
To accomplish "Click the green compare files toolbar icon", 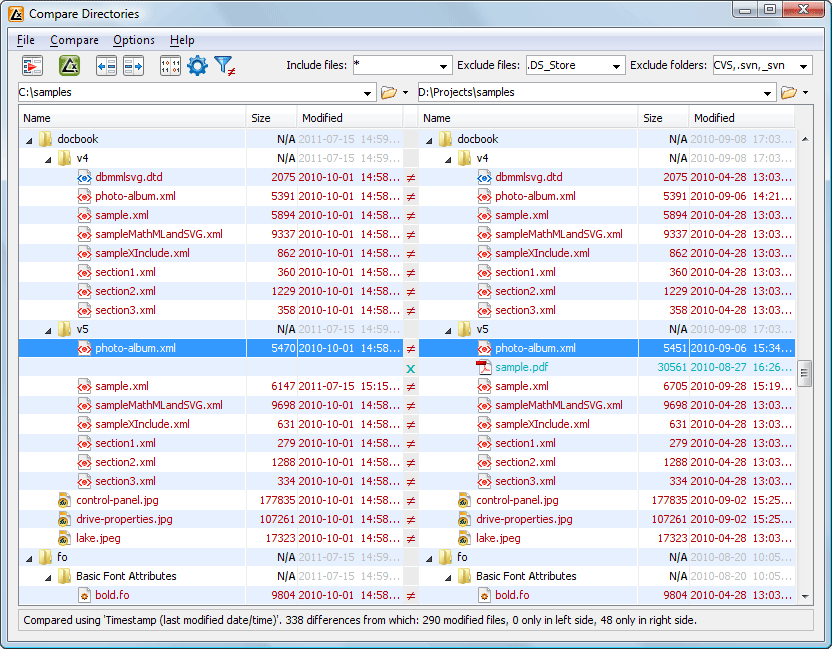I will pos(70,64).
